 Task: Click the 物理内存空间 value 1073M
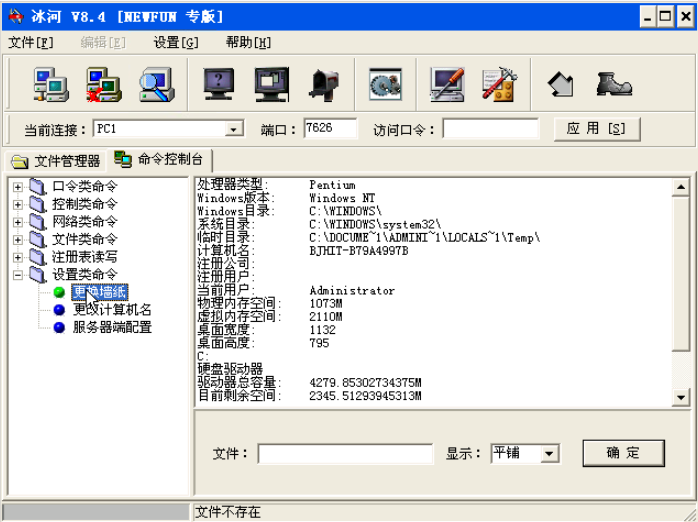(325, 303)
